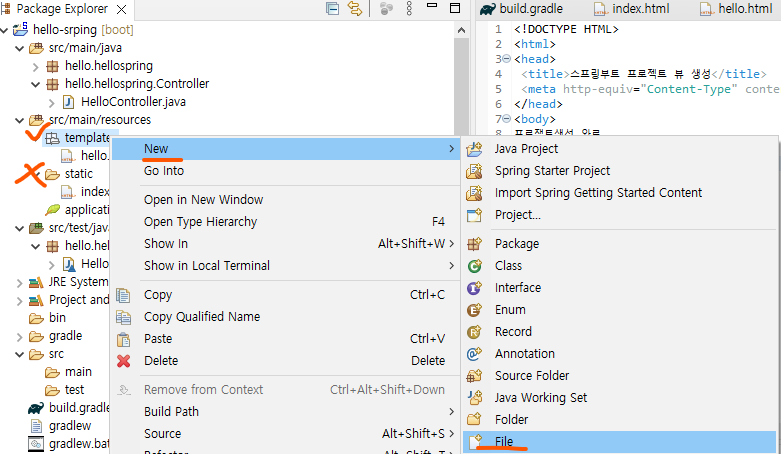
Task: Click the purple Interface icon
Action: pos(474,288)
